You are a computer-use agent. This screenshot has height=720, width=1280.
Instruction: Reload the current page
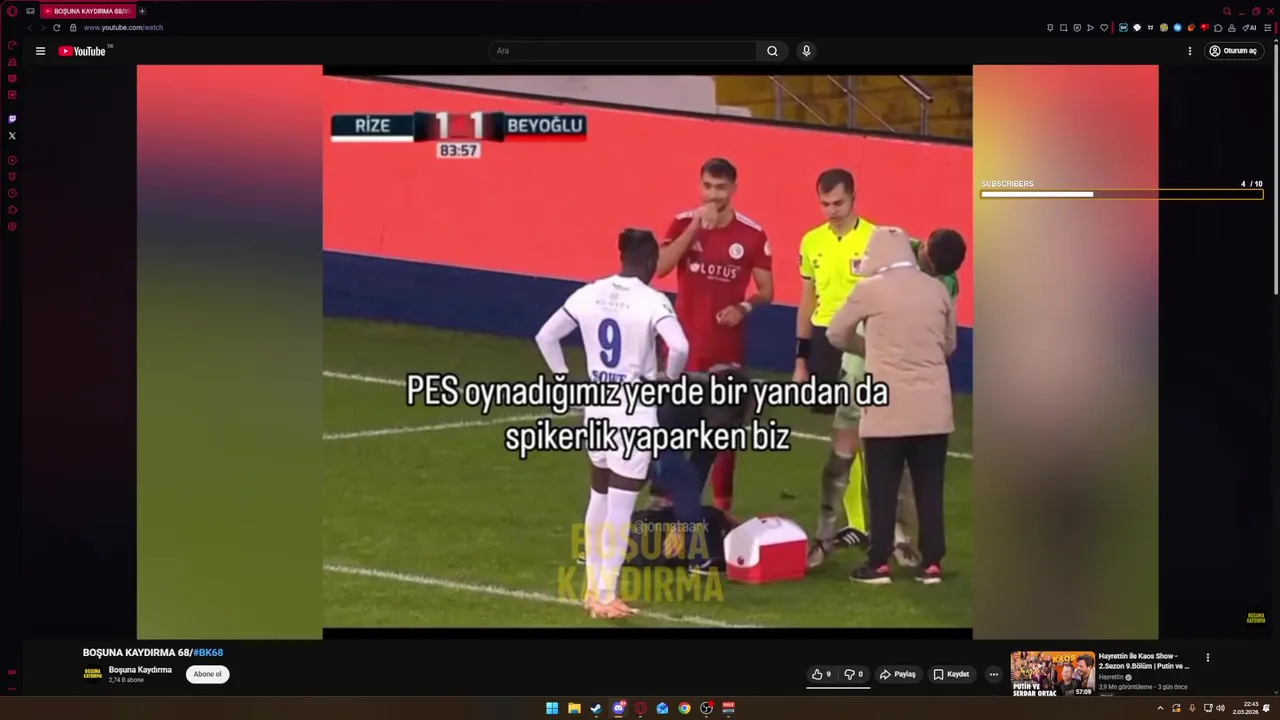click(x=57, y=28)
